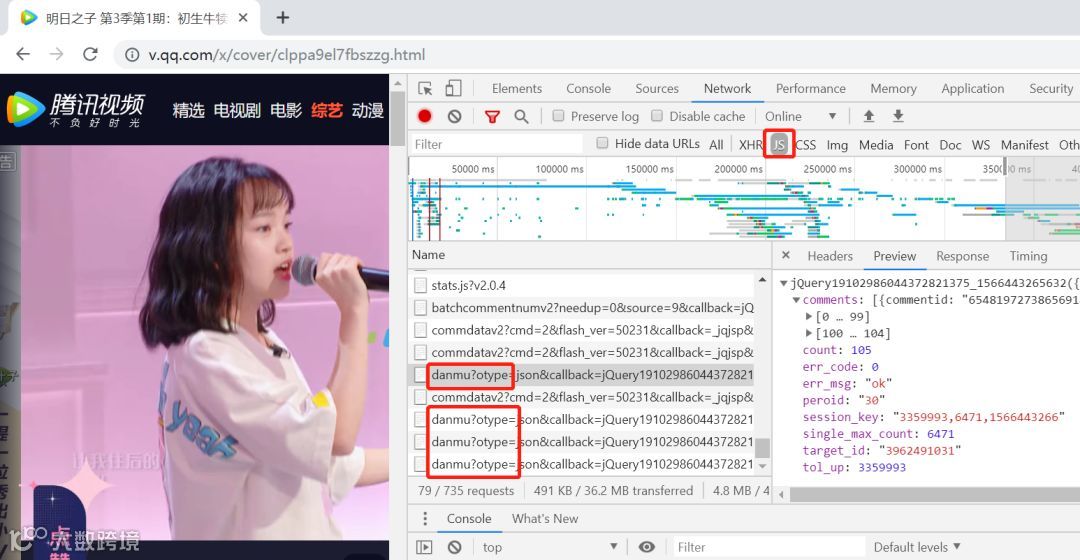Activate the inspect element picker icon
1080x560 pixels.
pos(425,88)
